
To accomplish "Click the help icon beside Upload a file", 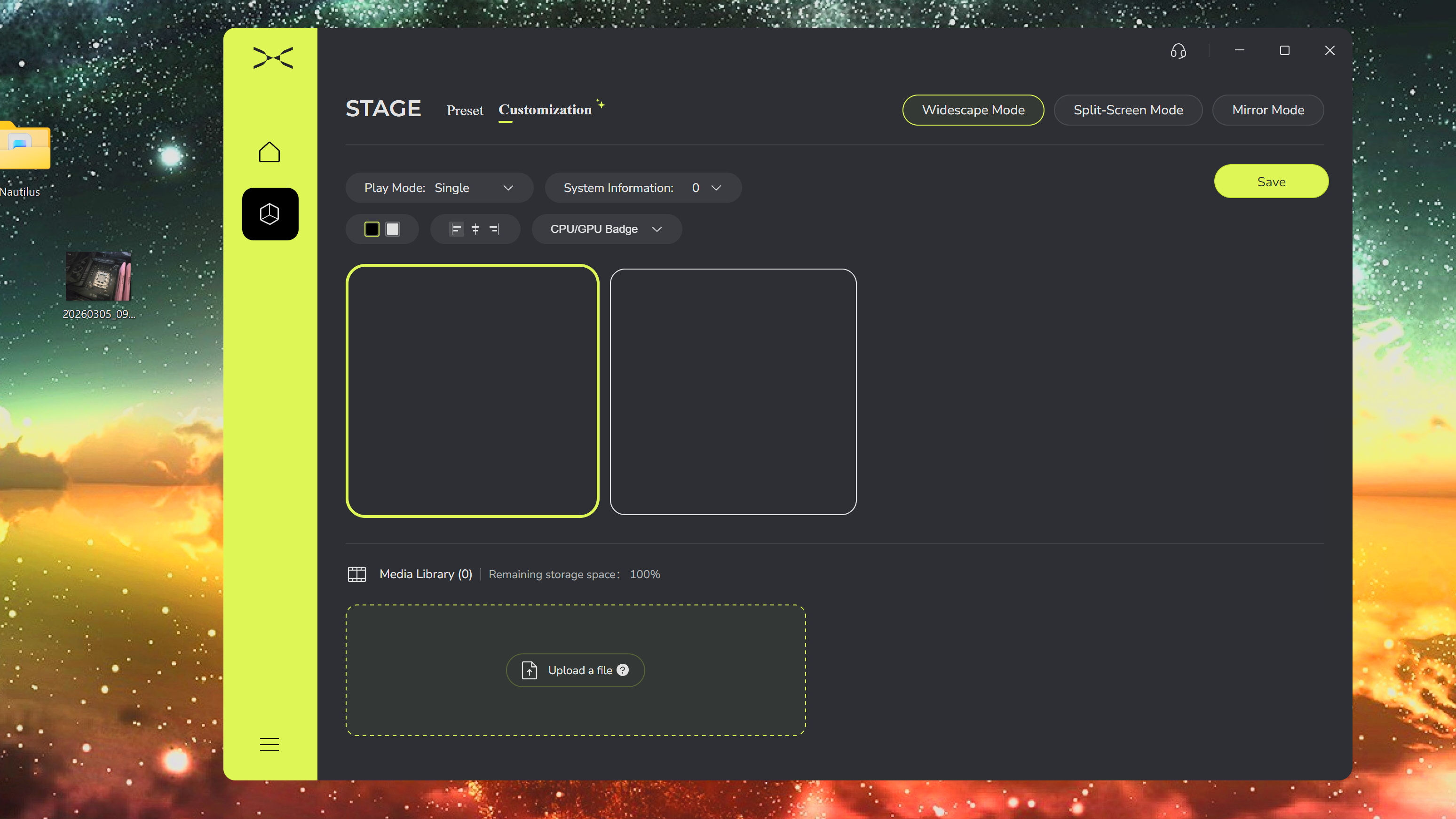I will pos(623,670).
